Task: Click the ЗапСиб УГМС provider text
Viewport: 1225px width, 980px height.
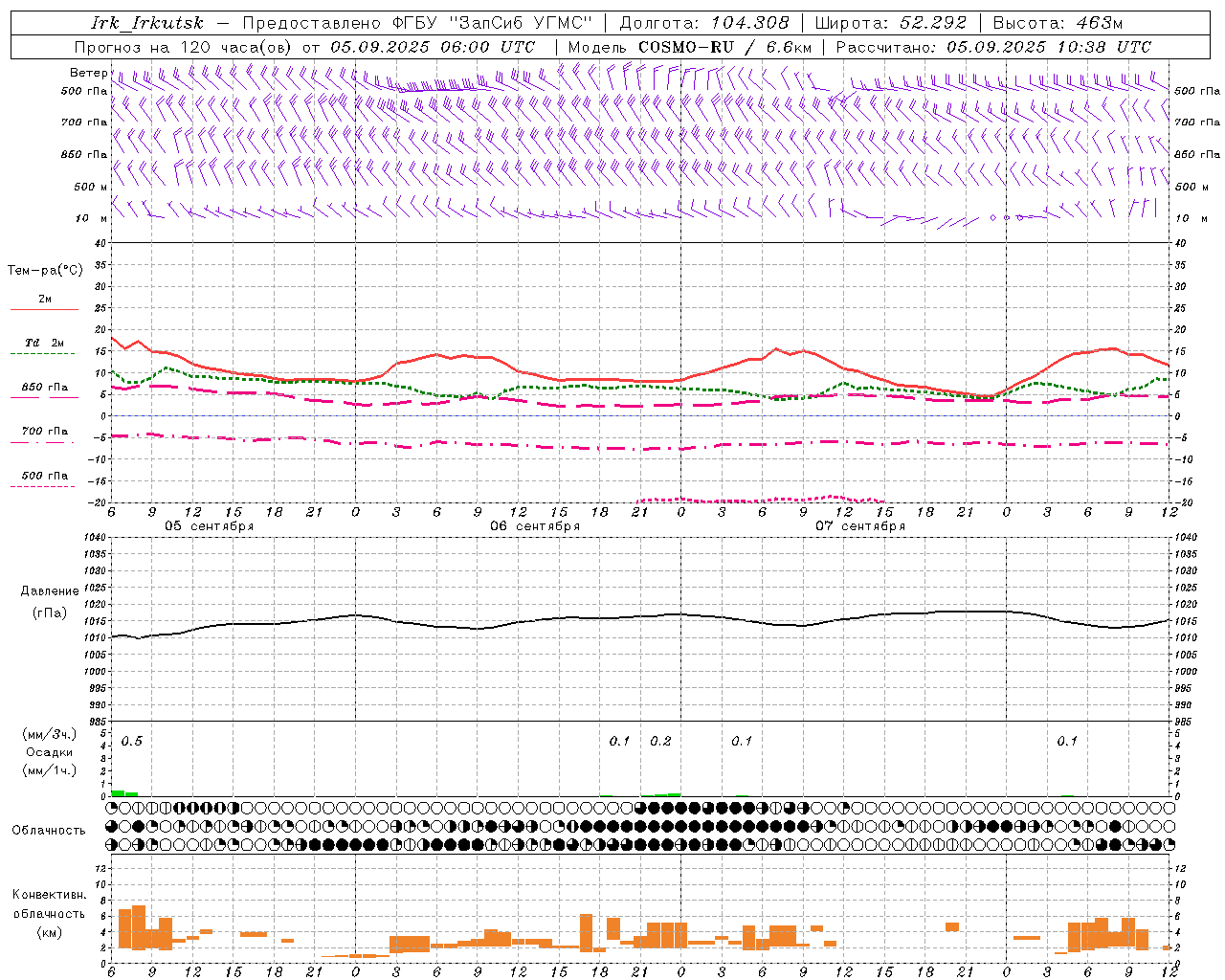Action: [x=521, y=23]
